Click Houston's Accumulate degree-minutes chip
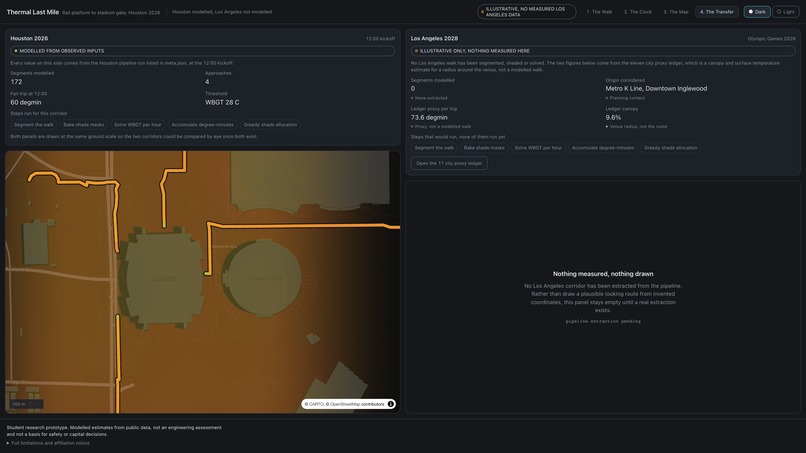The height and width of the screenshot is (453, 806). coord(203,125)
